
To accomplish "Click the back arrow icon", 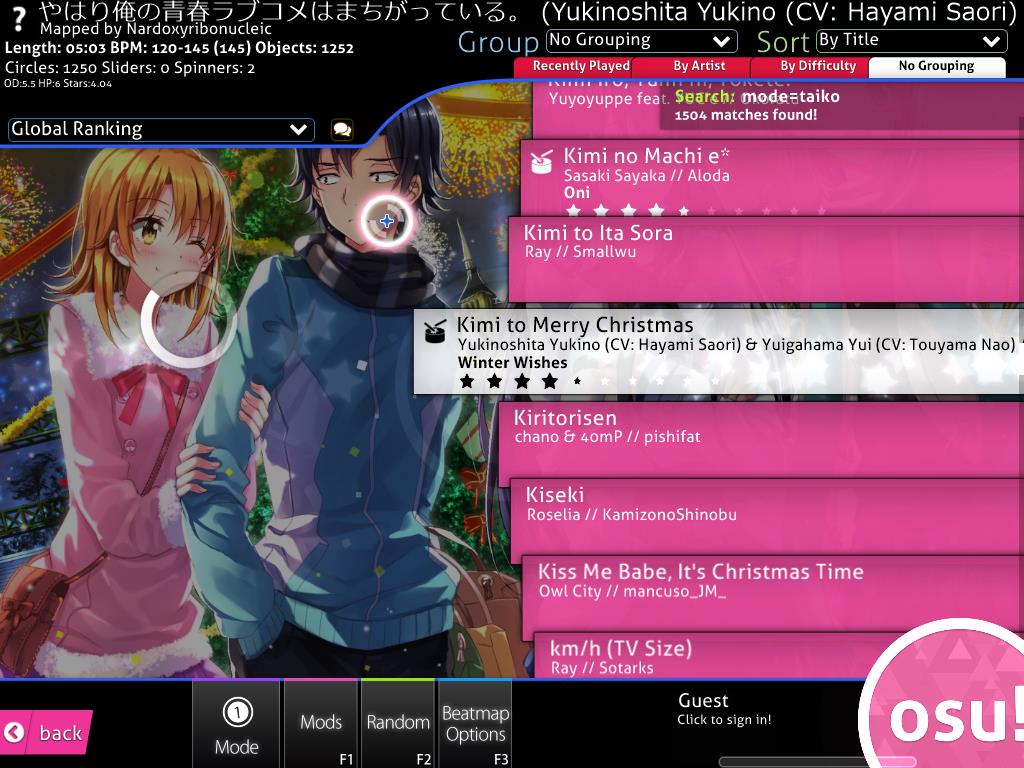I will [14, 732].
